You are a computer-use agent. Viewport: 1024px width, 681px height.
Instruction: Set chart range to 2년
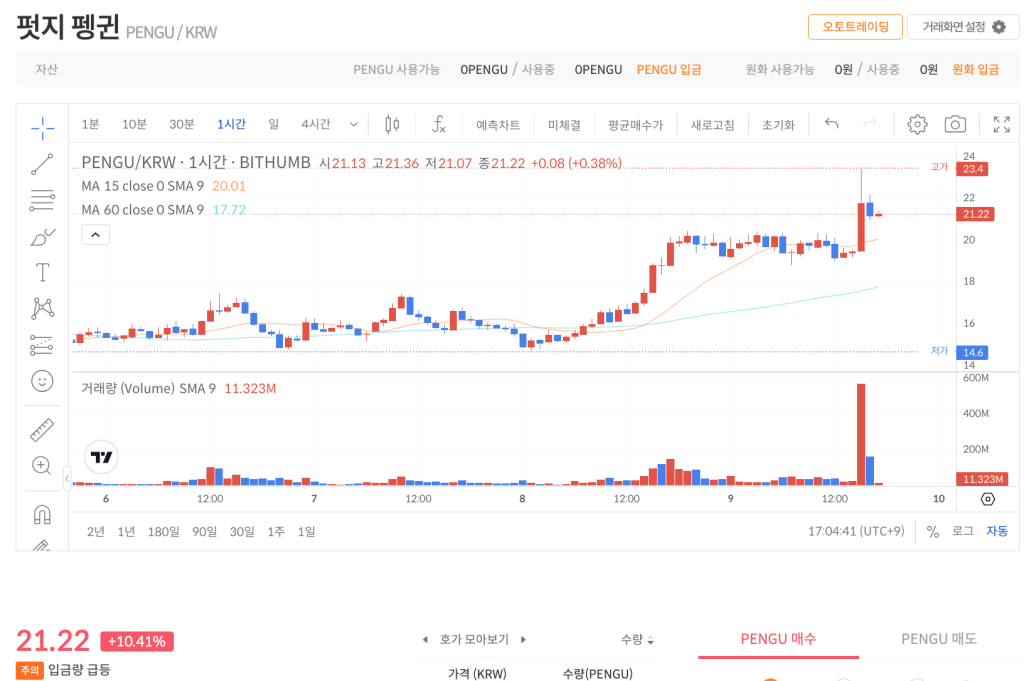95,531
